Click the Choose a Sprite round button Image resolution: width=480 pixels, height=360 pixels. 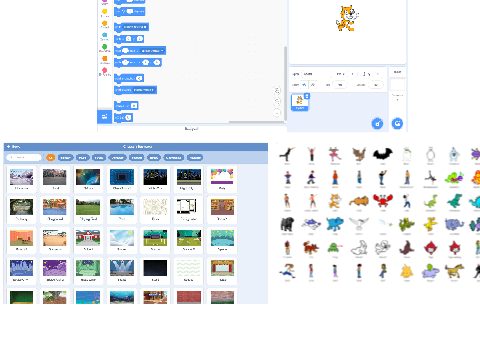[x=377, y=124]
